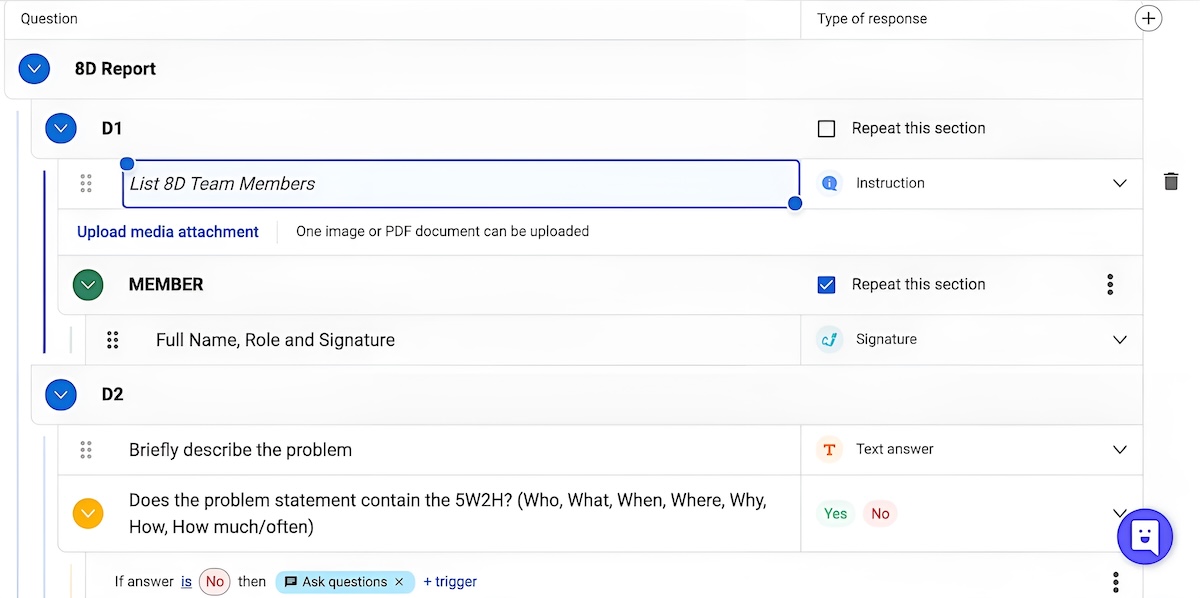Viewport: 1200px width, 598px height.
Task: Remove the Ask questions trigger chip
Action: [x=399, y=581]
